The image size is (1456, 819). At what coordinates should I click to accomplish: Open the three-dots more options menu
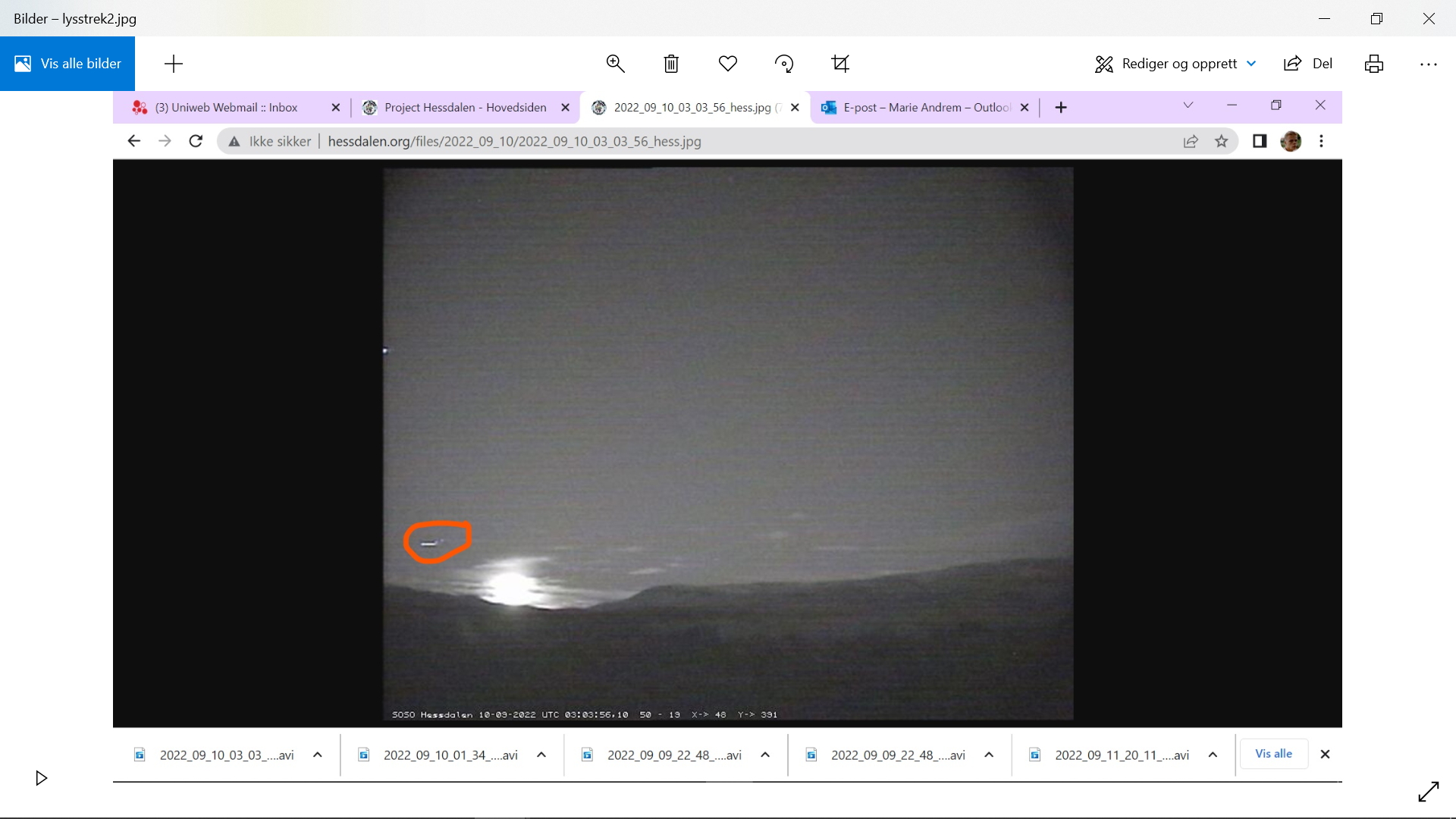coord(1429,64)
